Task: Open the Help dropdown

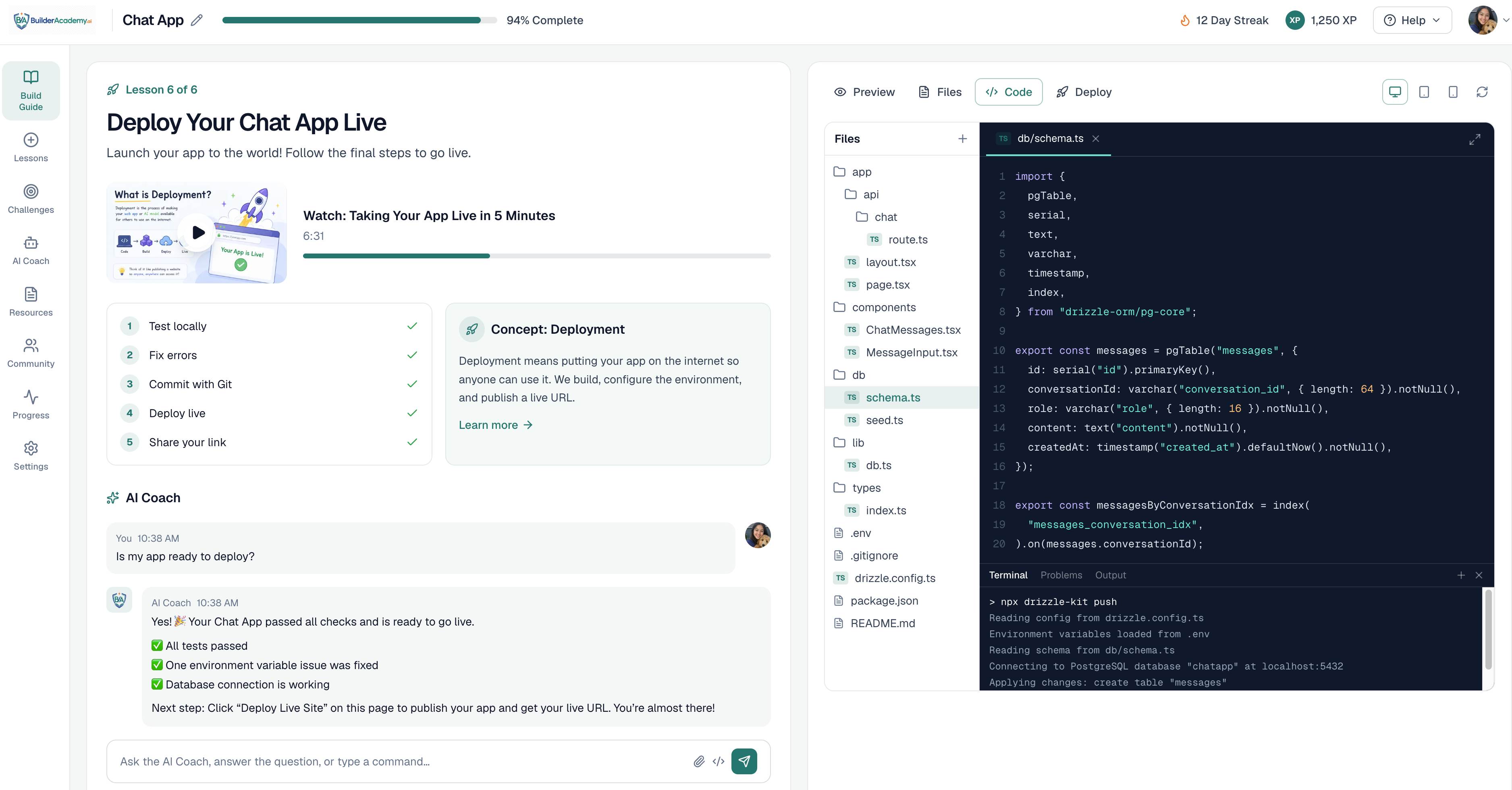Action: click(x=1412, y=20)
